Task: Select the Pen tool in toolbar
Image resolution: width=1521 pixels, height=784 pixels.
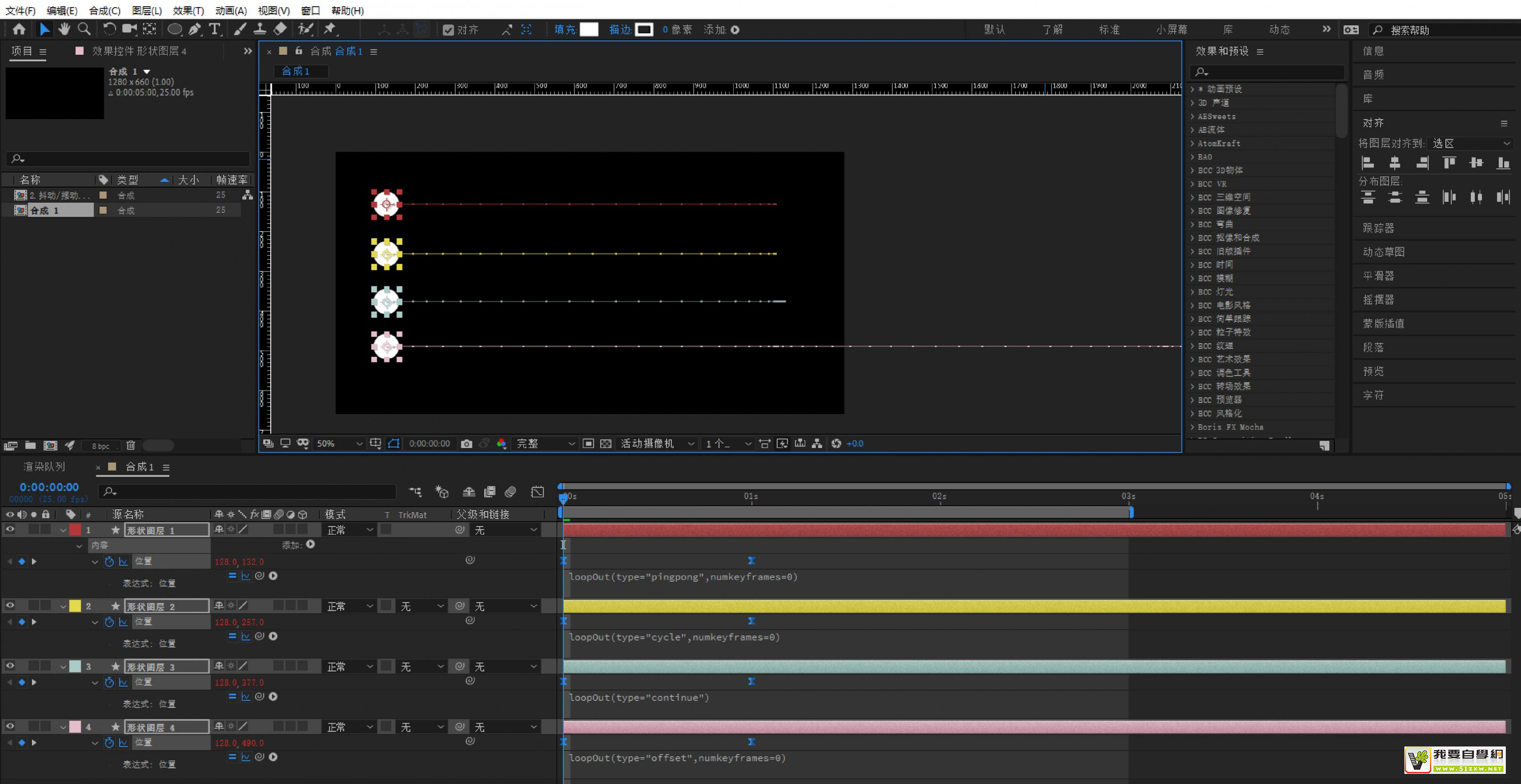Action: (194, 29)
